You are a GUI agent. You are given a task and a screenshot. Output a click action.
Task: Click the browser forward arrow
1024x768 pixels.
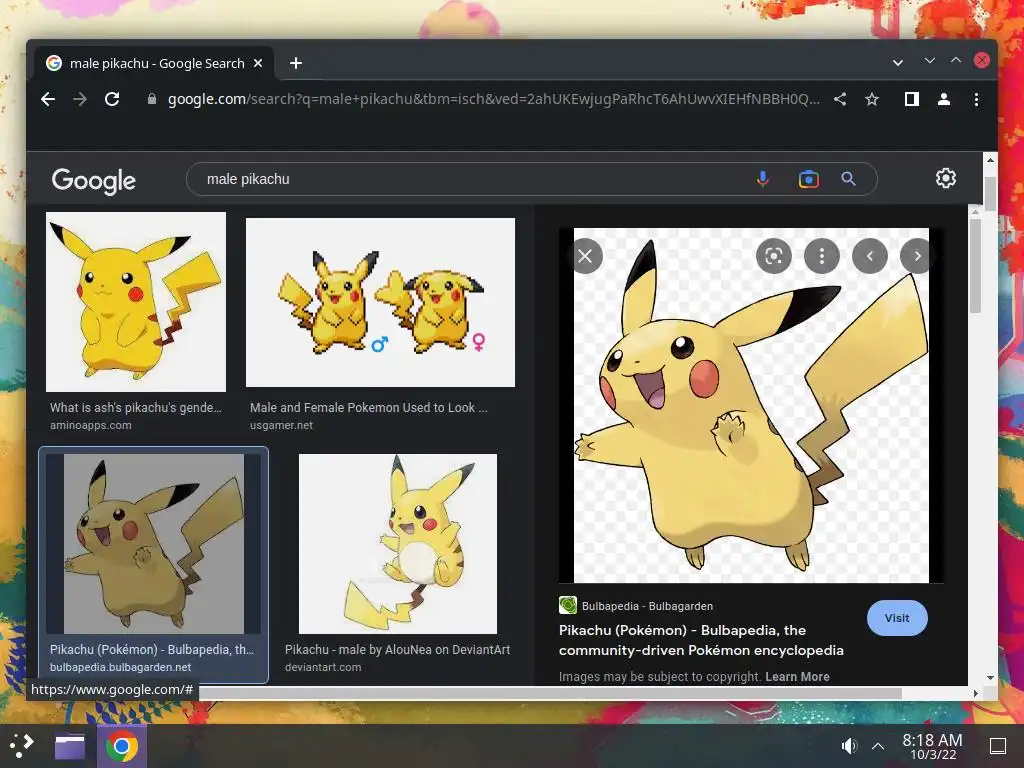80,99
